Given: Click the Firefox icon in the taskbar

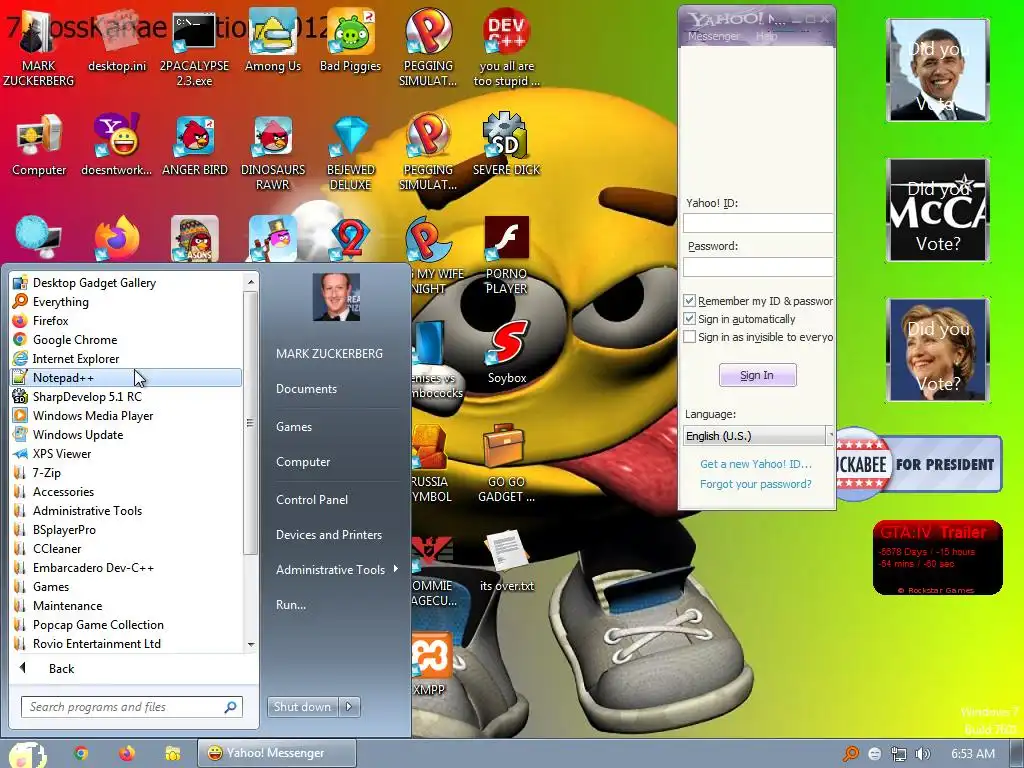Looking at the screenshot, I should (x=127, y=753).
